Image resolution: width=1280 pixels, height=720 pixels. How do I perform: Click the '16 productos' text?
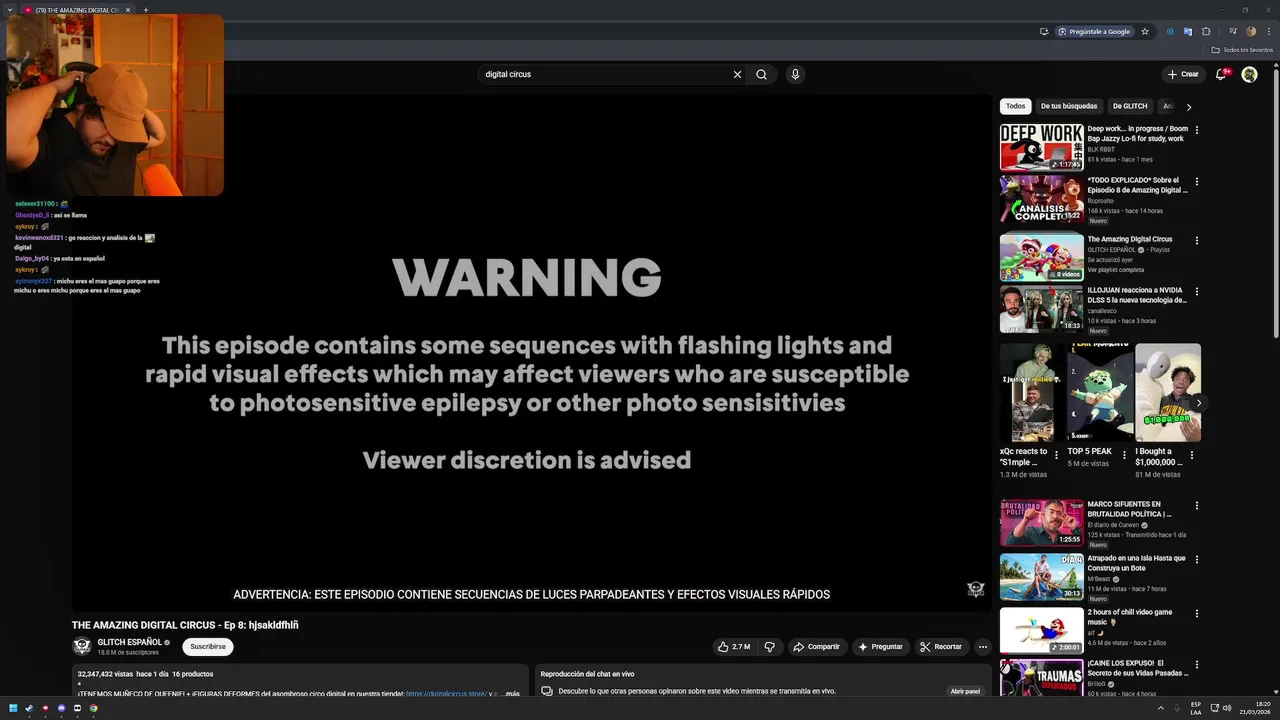[192, 675]
